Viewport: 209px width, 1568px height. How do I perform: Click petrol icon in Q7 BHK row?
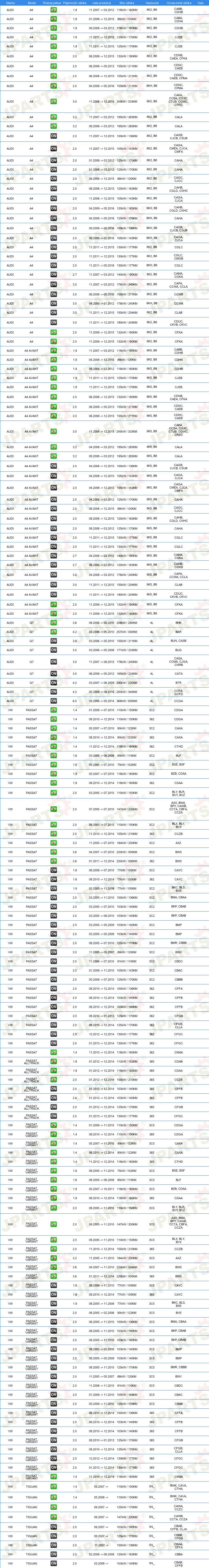[53, 623]
